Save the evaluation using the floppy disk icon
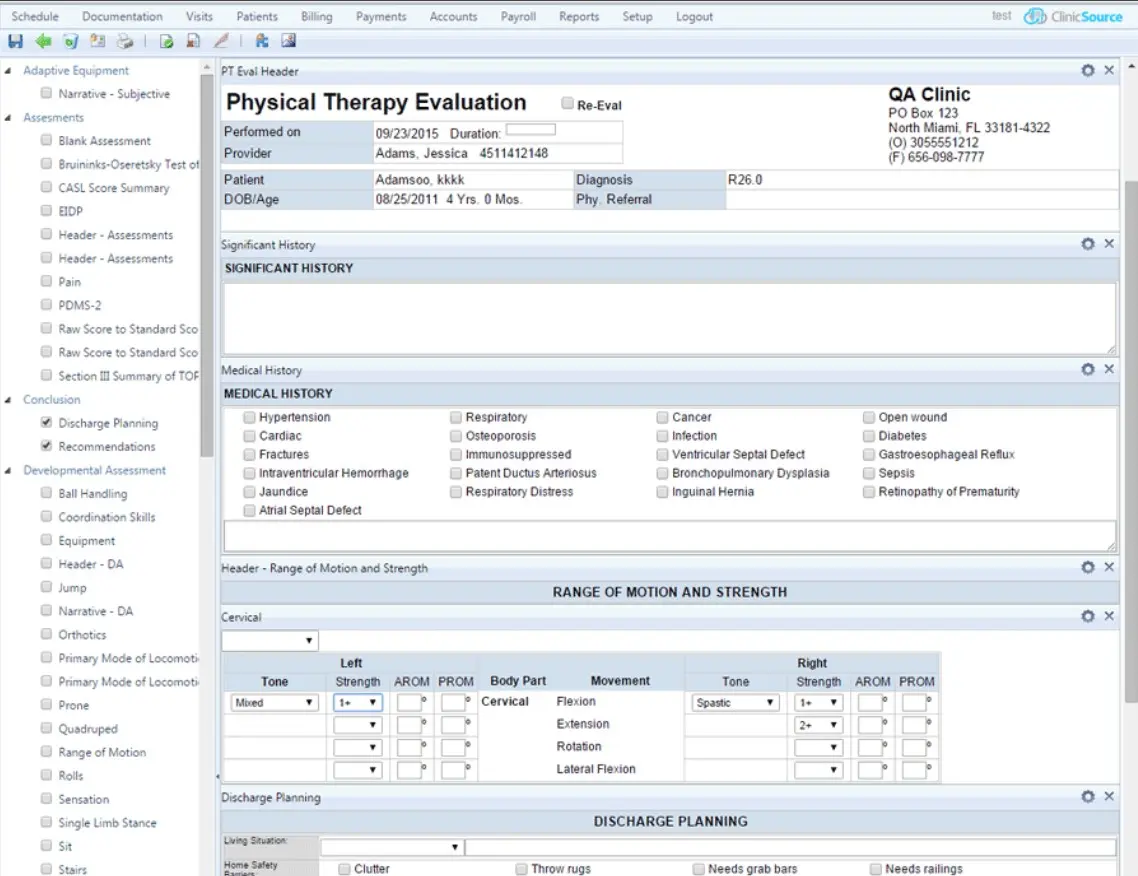Screen dimensions: 1138x876 point(15,41)
